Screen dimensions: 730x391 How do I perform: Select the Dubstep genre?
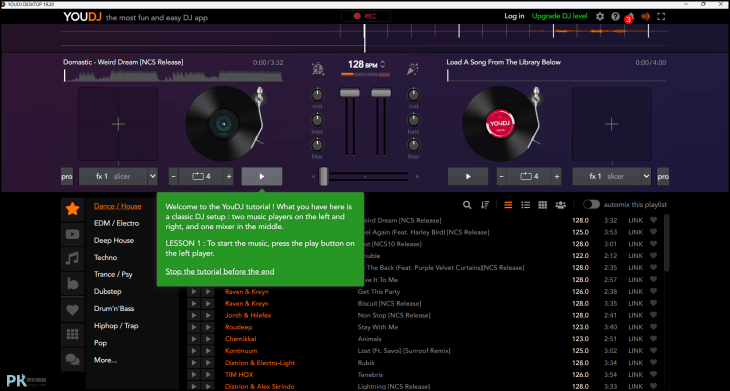(108, 291)
